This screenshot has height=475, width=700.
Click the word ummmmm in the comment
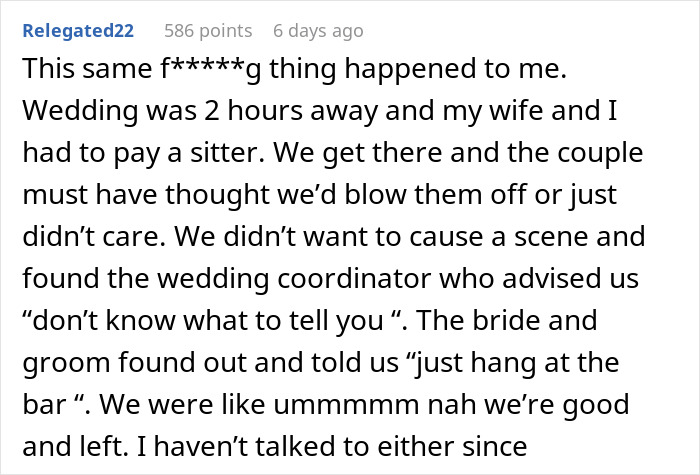[x=346, y=404]
